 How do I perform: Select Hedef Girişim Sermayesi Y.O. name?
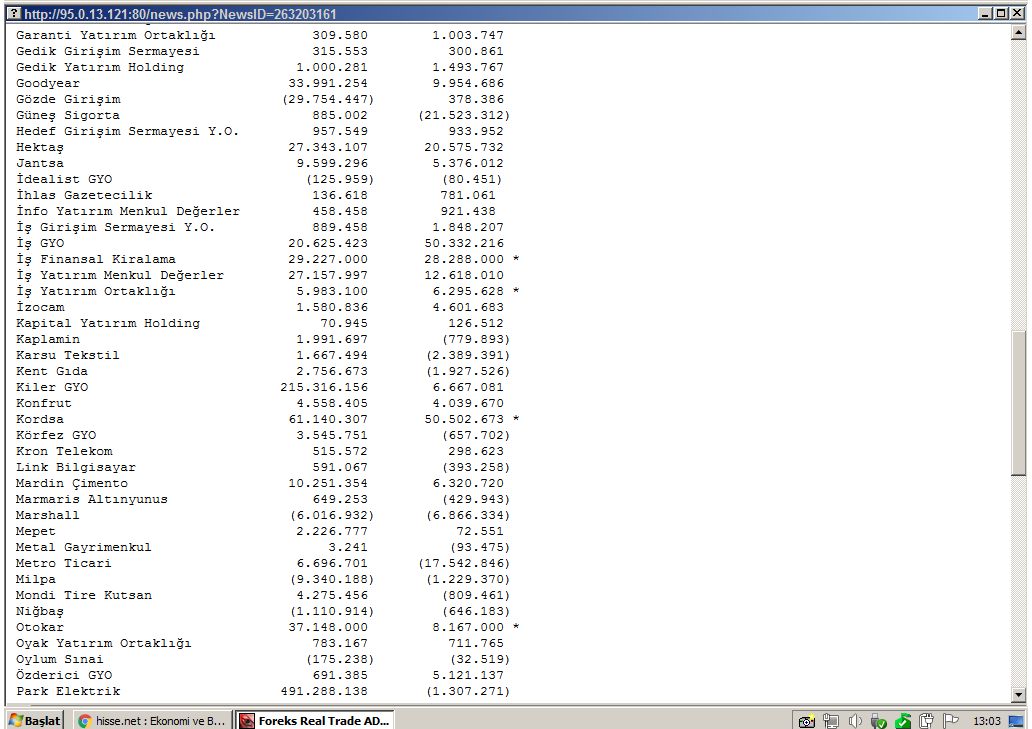(x=127, y=132)
